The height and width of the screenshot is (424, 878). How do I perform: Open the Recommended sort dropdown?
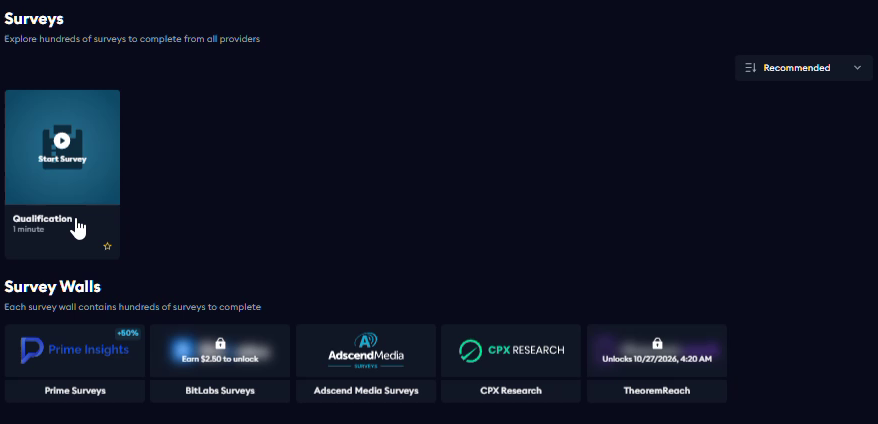(x=804, y=68)
